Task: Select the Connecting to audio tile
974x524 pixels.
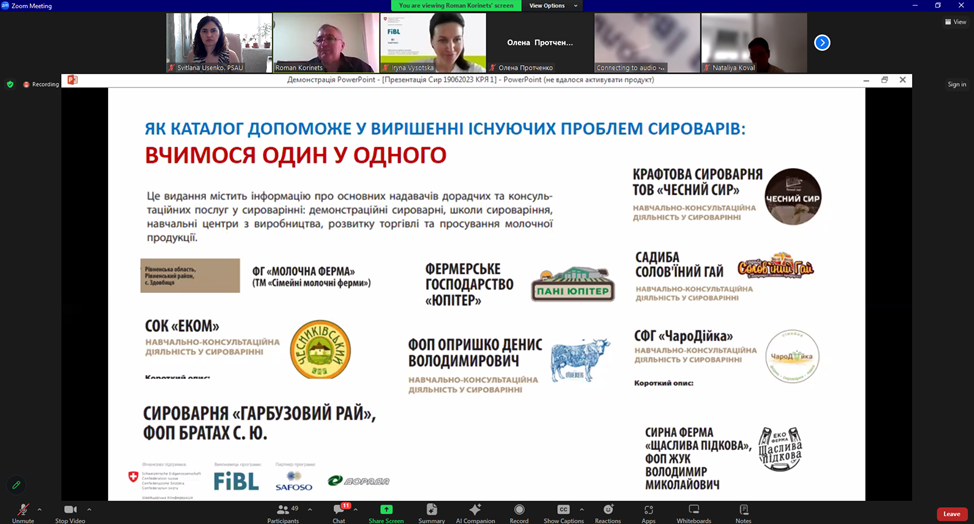Action: pos(647,43)
